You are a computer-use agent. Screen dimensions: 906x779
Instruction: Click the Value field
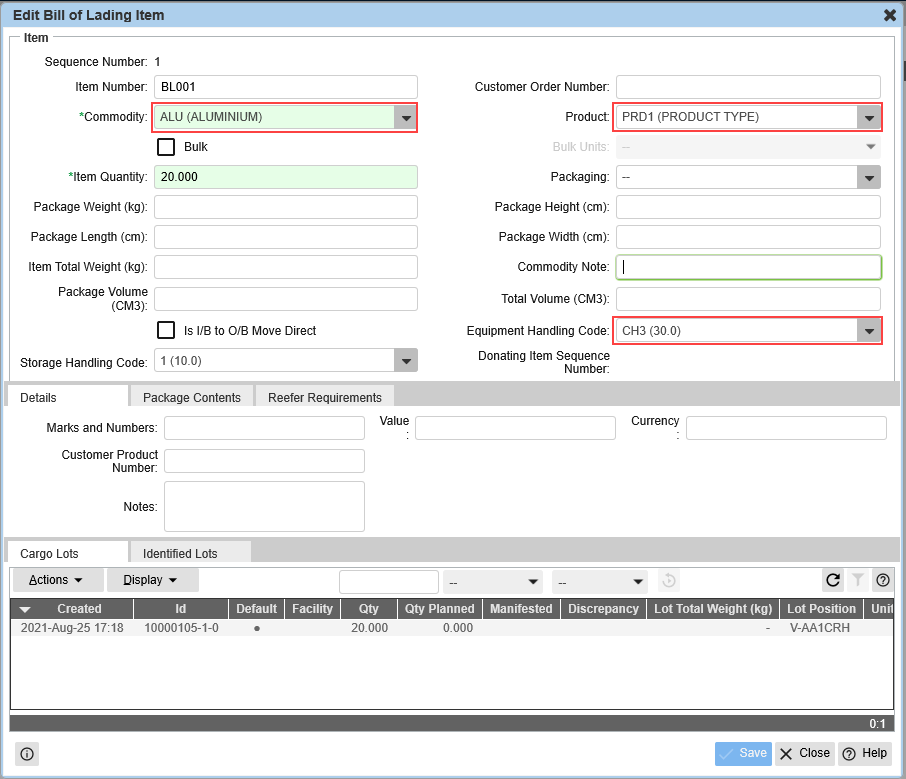[x=515, y=428]
